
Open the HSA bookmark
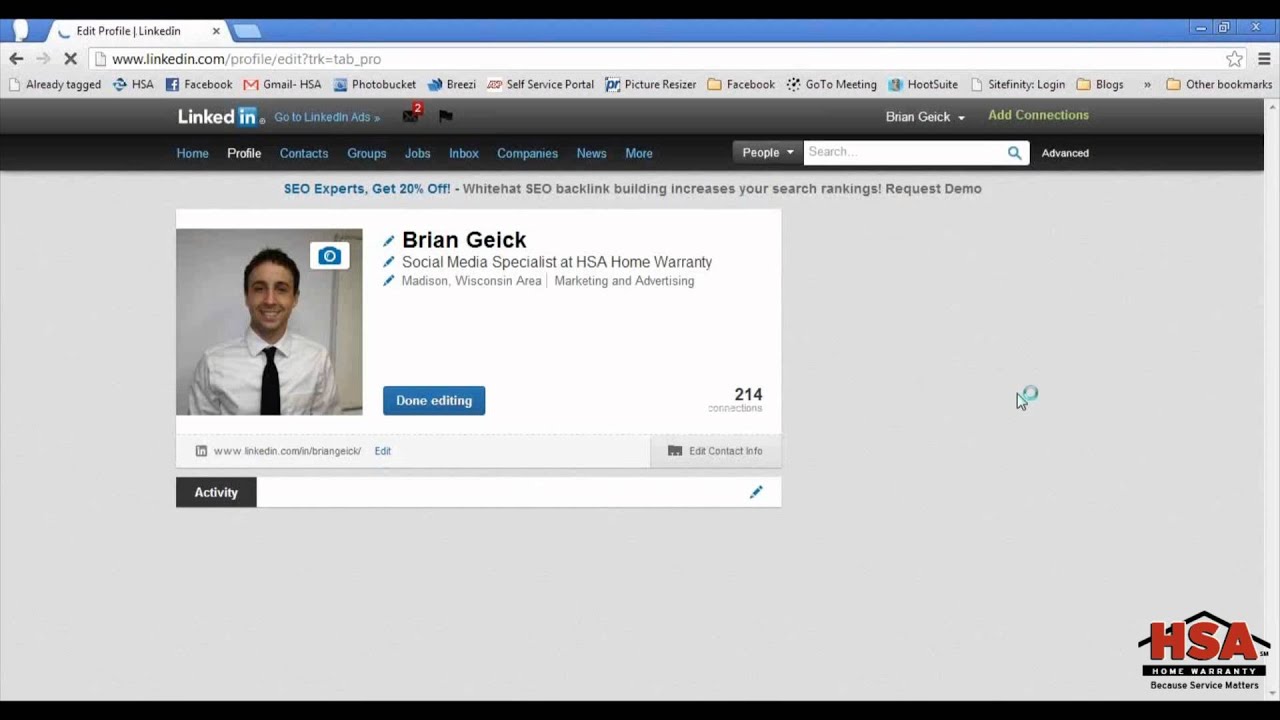click(x=133, y=85)
